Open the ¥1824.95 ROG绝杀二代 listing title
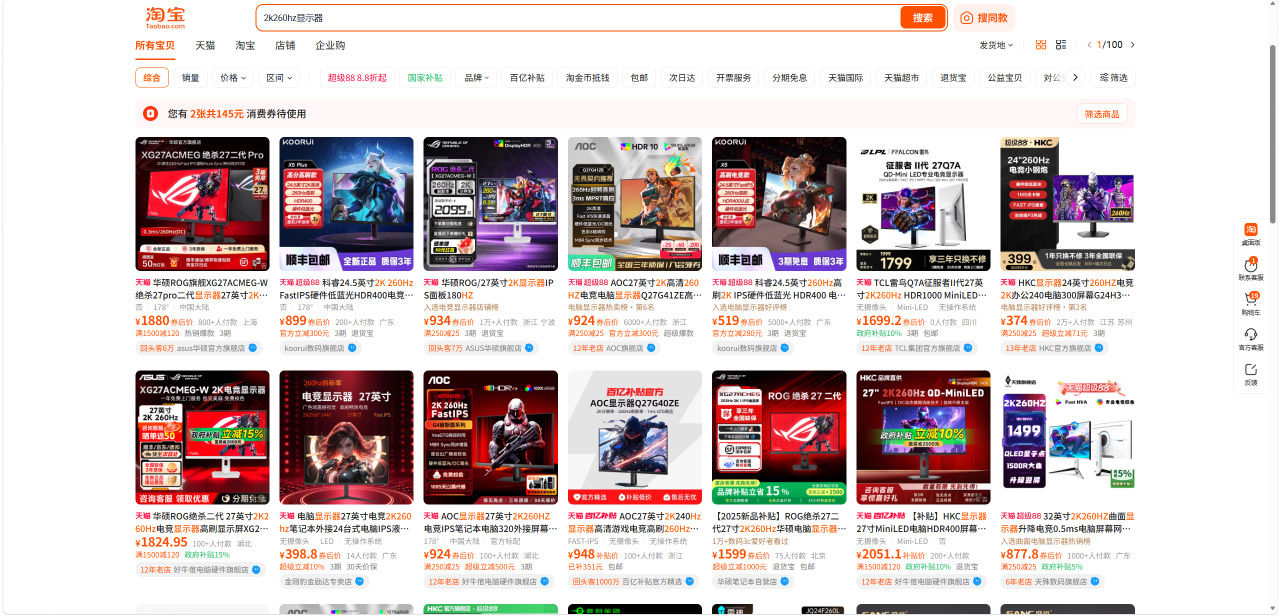Viewport: 1280px width, 616px height. click(x=203, y=522)
